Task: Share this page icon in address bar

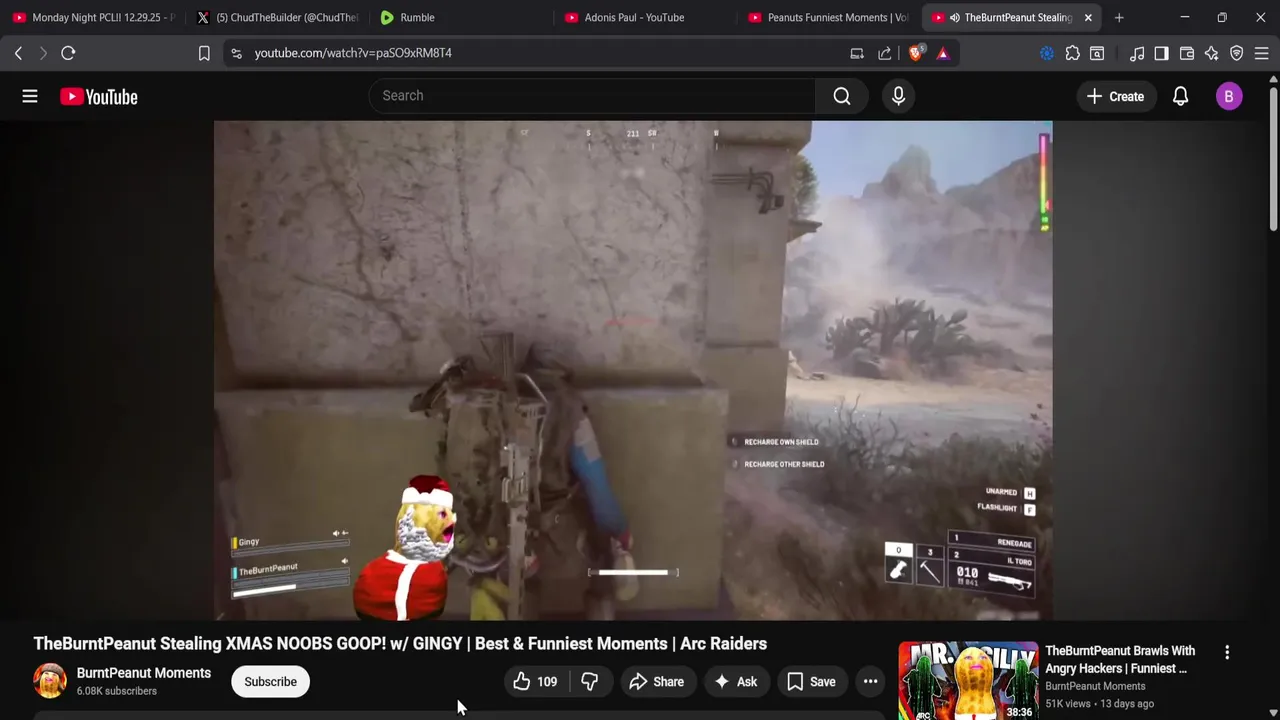Action: coord(885,53)
